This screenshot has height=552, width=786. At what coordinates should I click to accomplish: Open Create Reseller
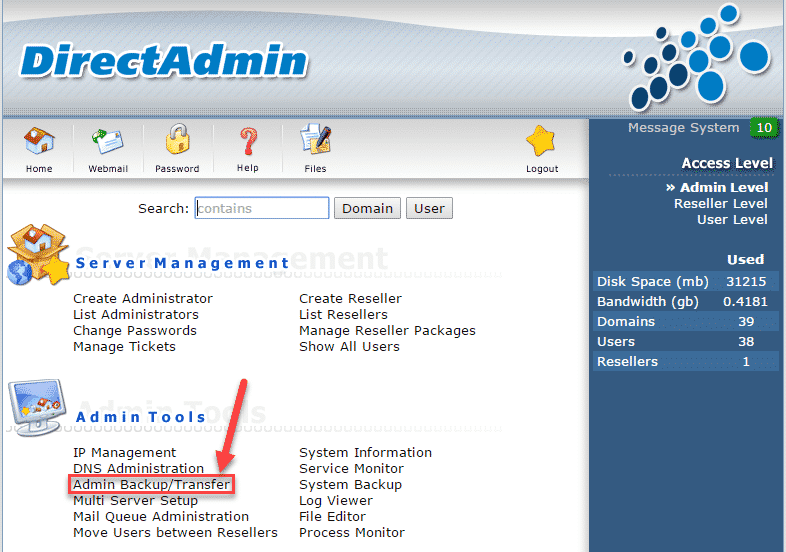[x=350, y=298]
